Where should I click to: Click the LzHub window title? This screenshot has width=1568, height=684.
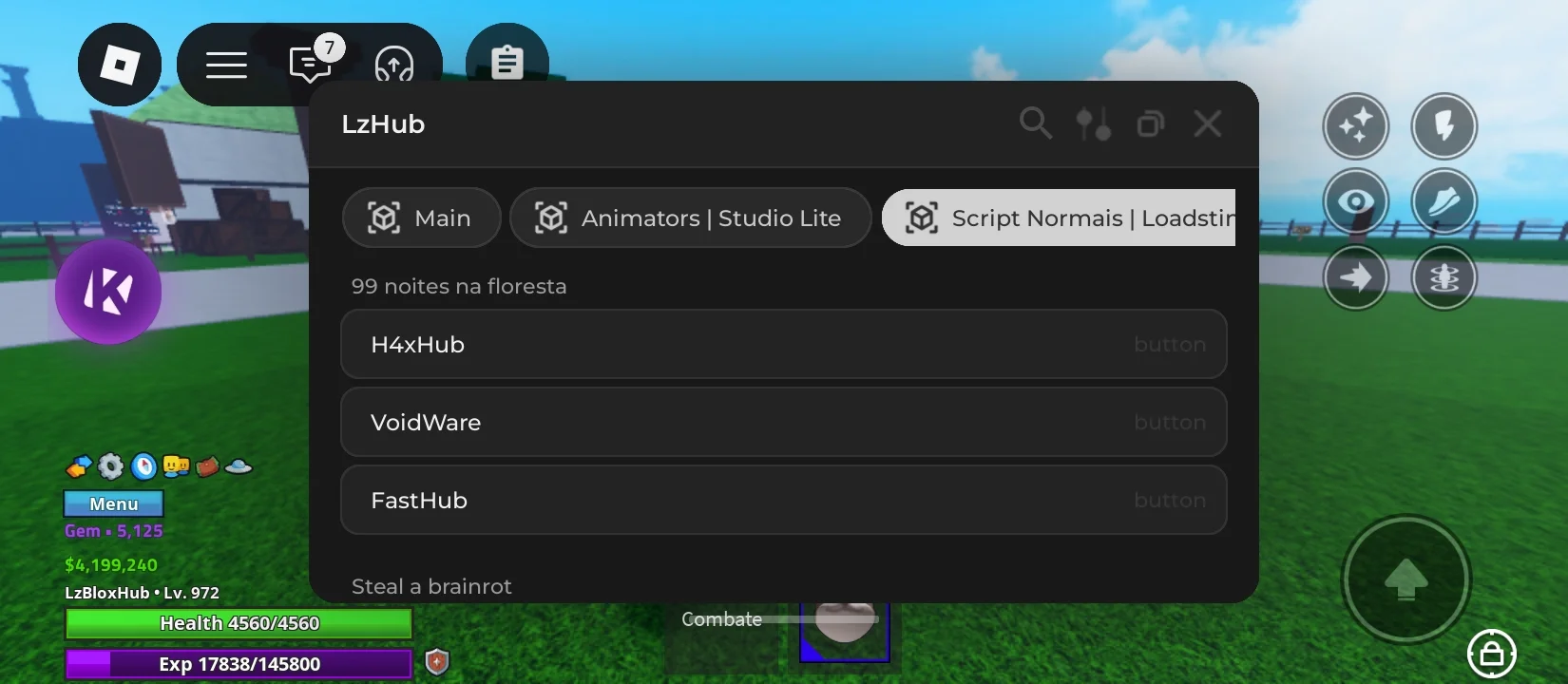(x=383, y=124)
